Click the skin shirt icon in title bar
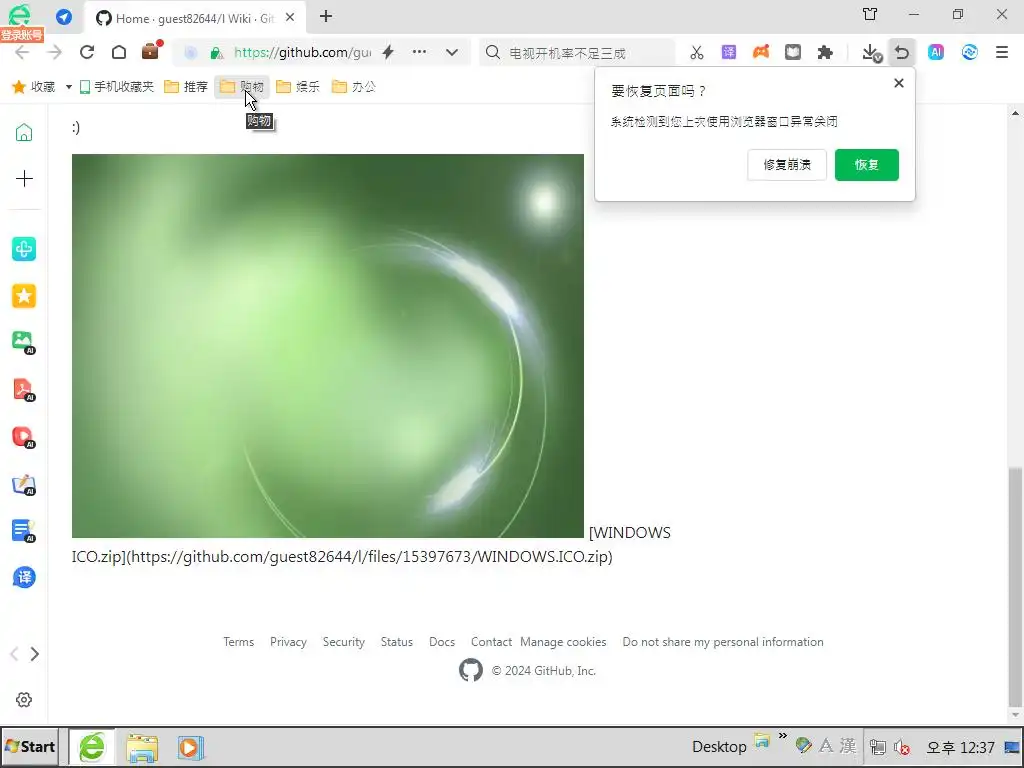1024x768 pixels. (870, 14)
